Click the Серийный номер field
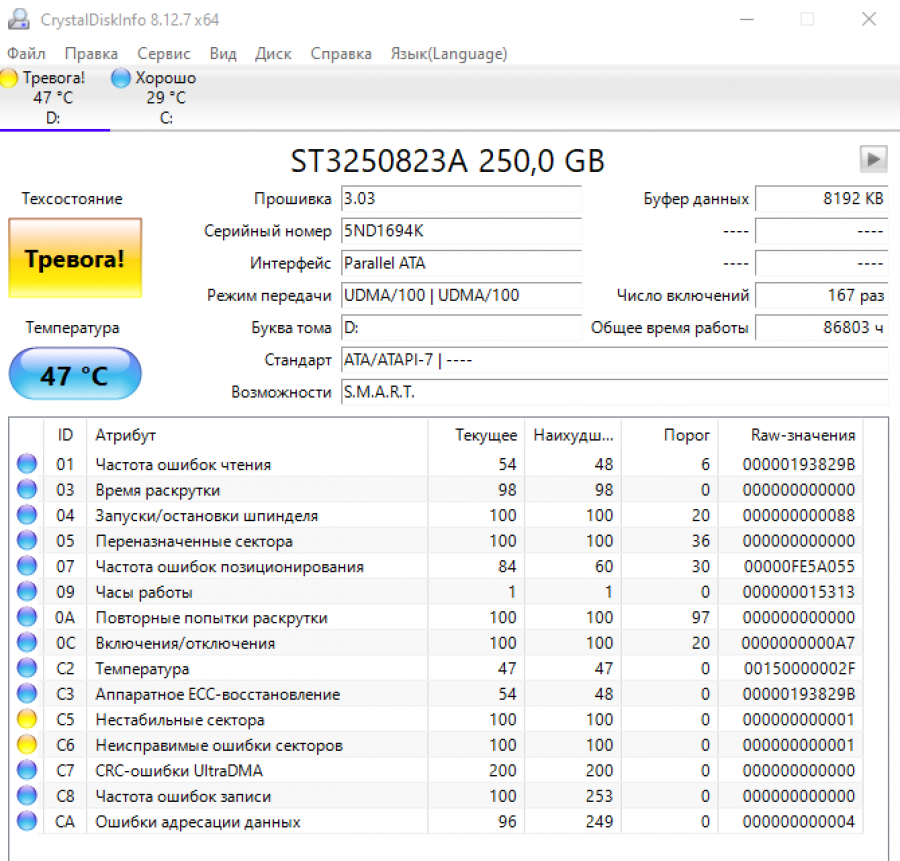 coord(460,232)
